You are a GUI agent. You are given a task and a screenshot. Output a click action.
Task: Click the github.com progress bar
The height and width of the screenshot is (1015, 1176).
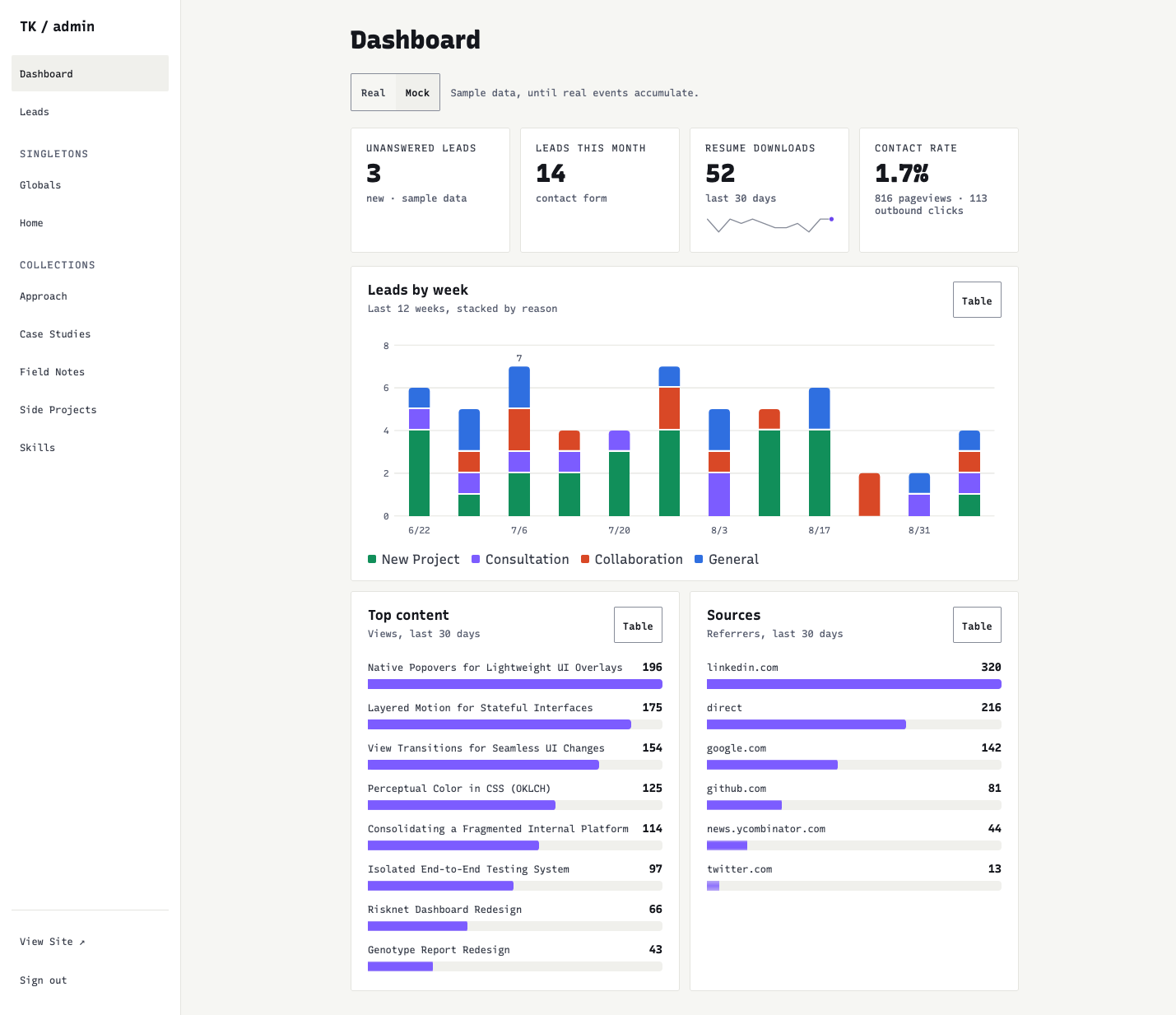pos(854,805)
